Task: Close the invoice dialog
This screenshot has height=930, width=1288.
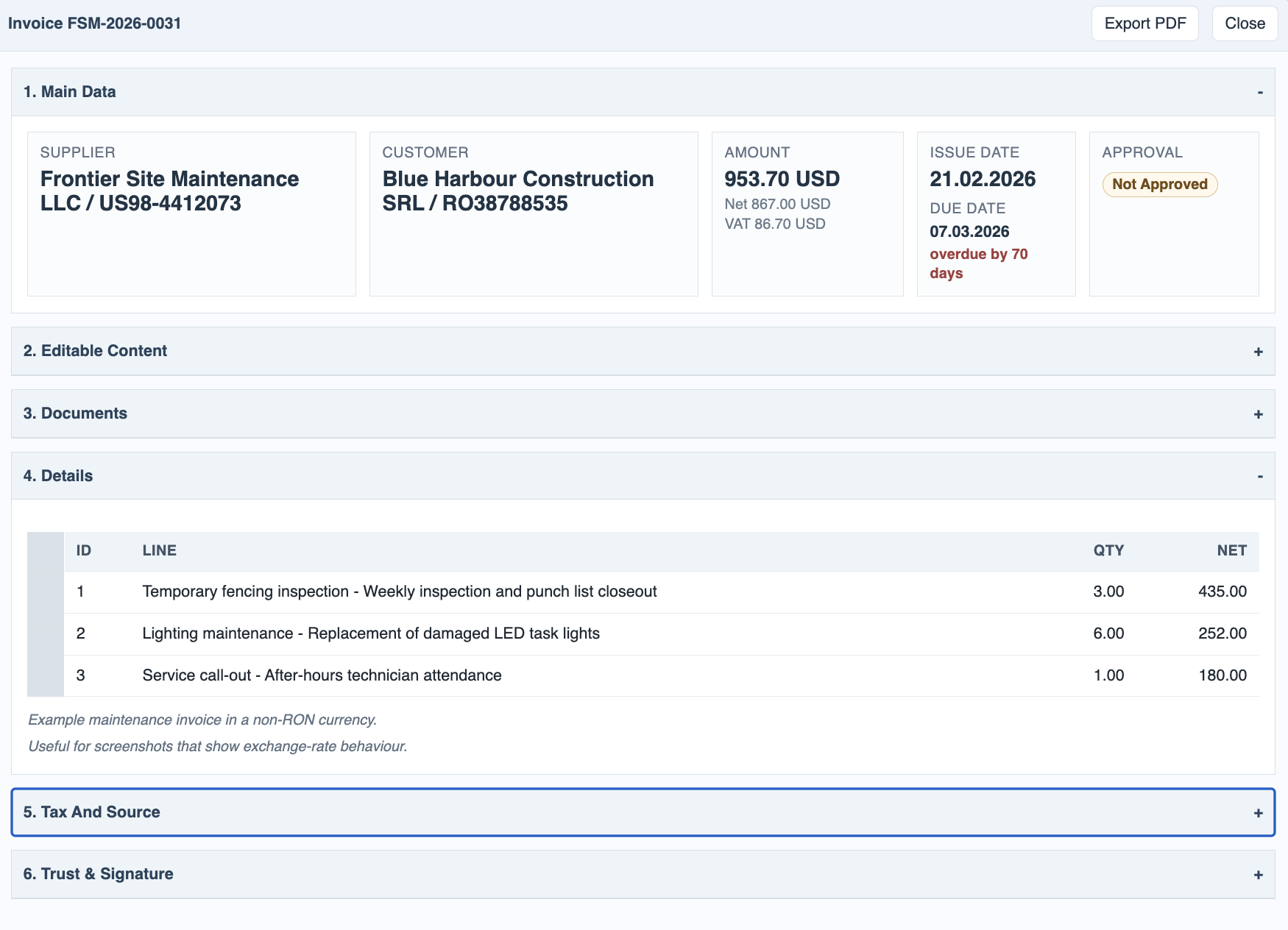Action: (1245, 24)
